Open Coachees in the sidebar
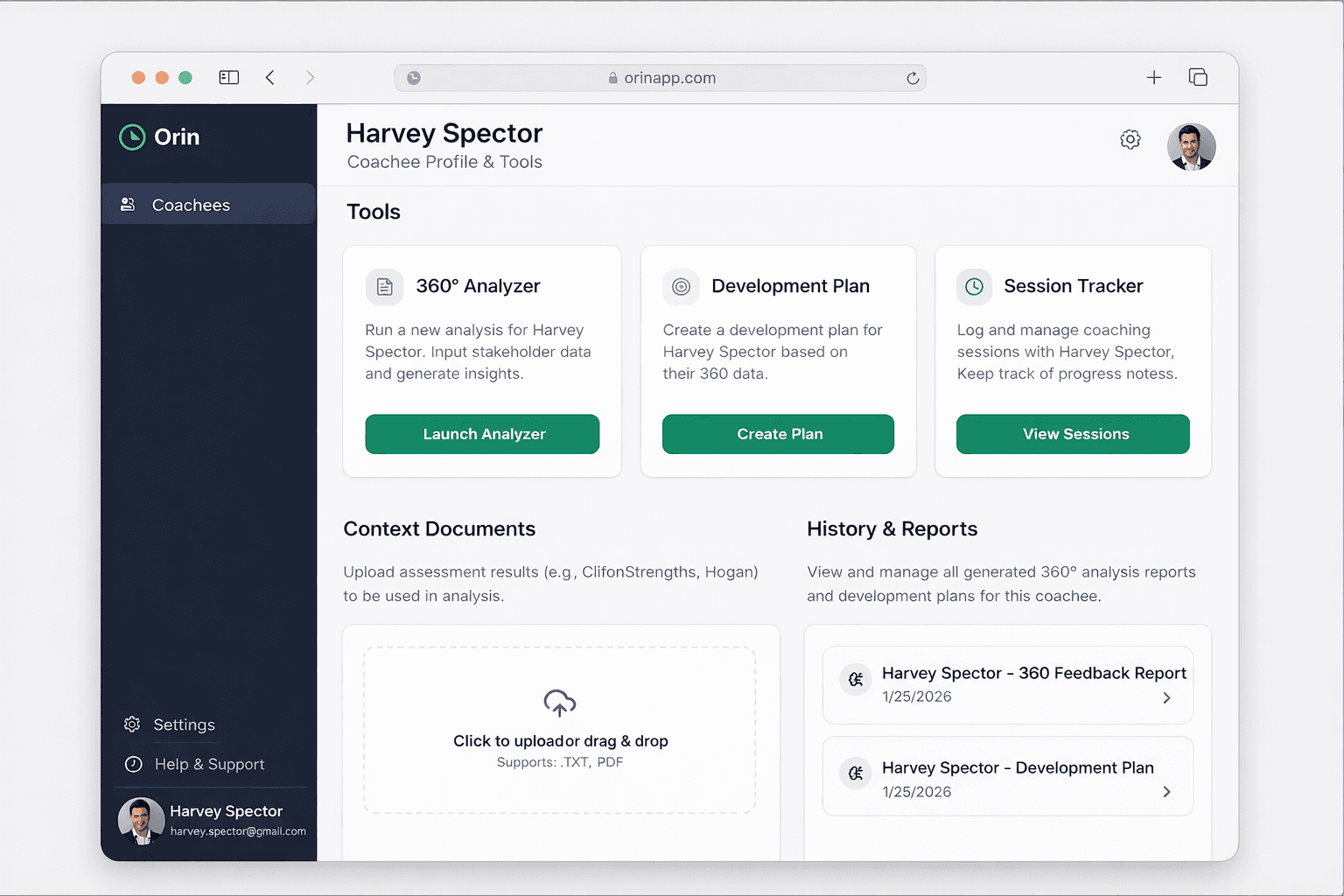This screenshot has width=1344, height=896. (208, 204)
